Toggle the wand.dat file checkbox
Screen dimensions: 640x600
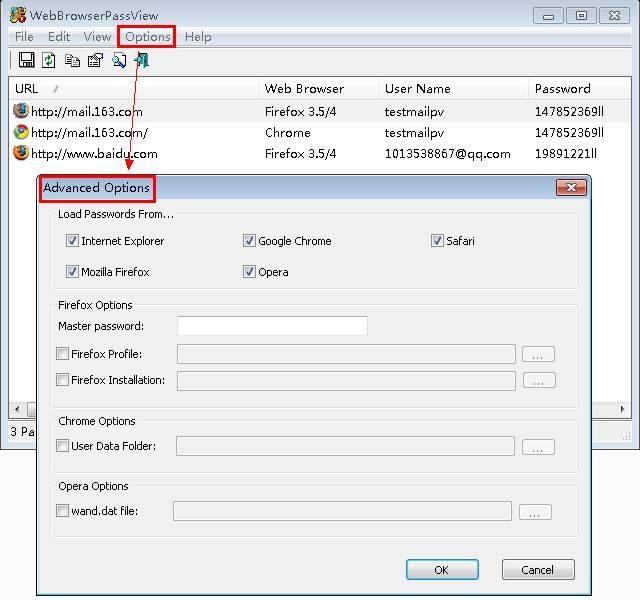coord(63,512)
